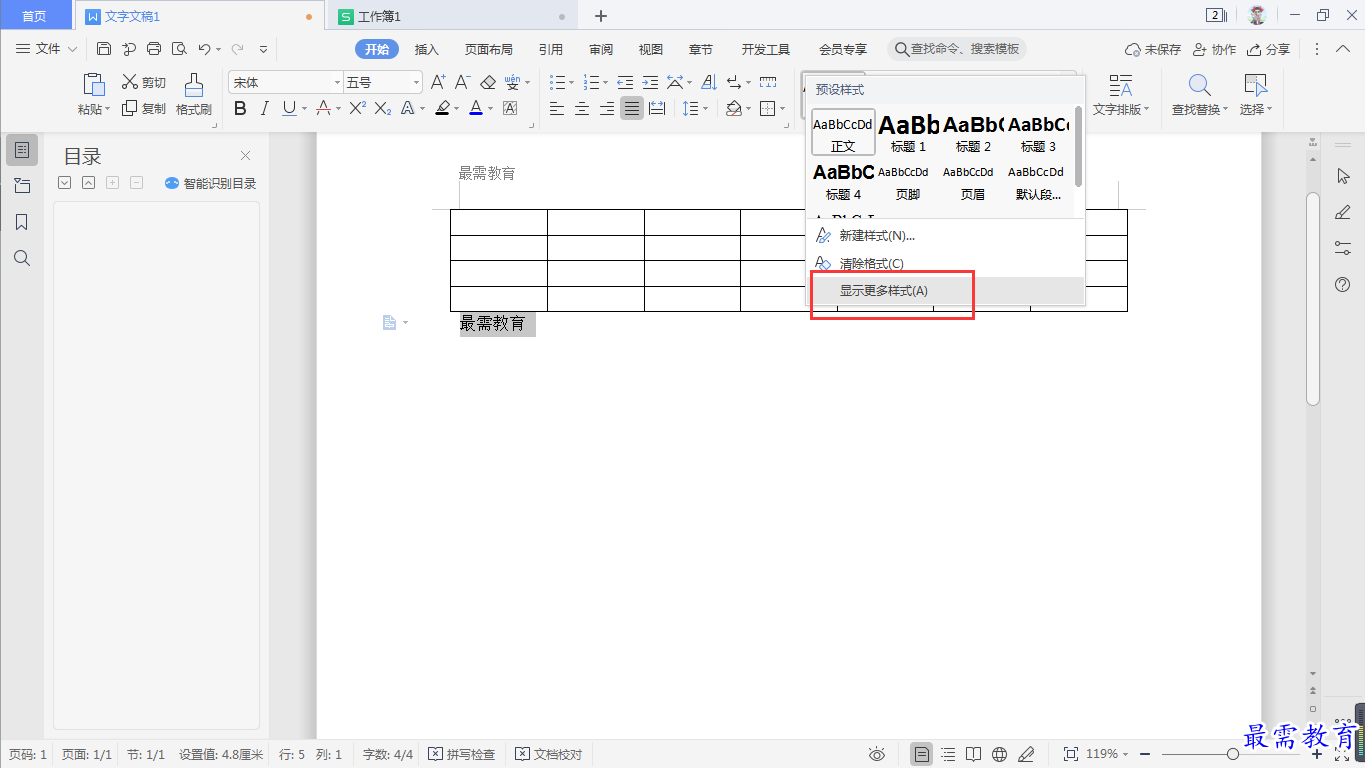Select the Format Painter (格式刷) brush
This screenshot has height=768, width=1365.
pos(194,94)
